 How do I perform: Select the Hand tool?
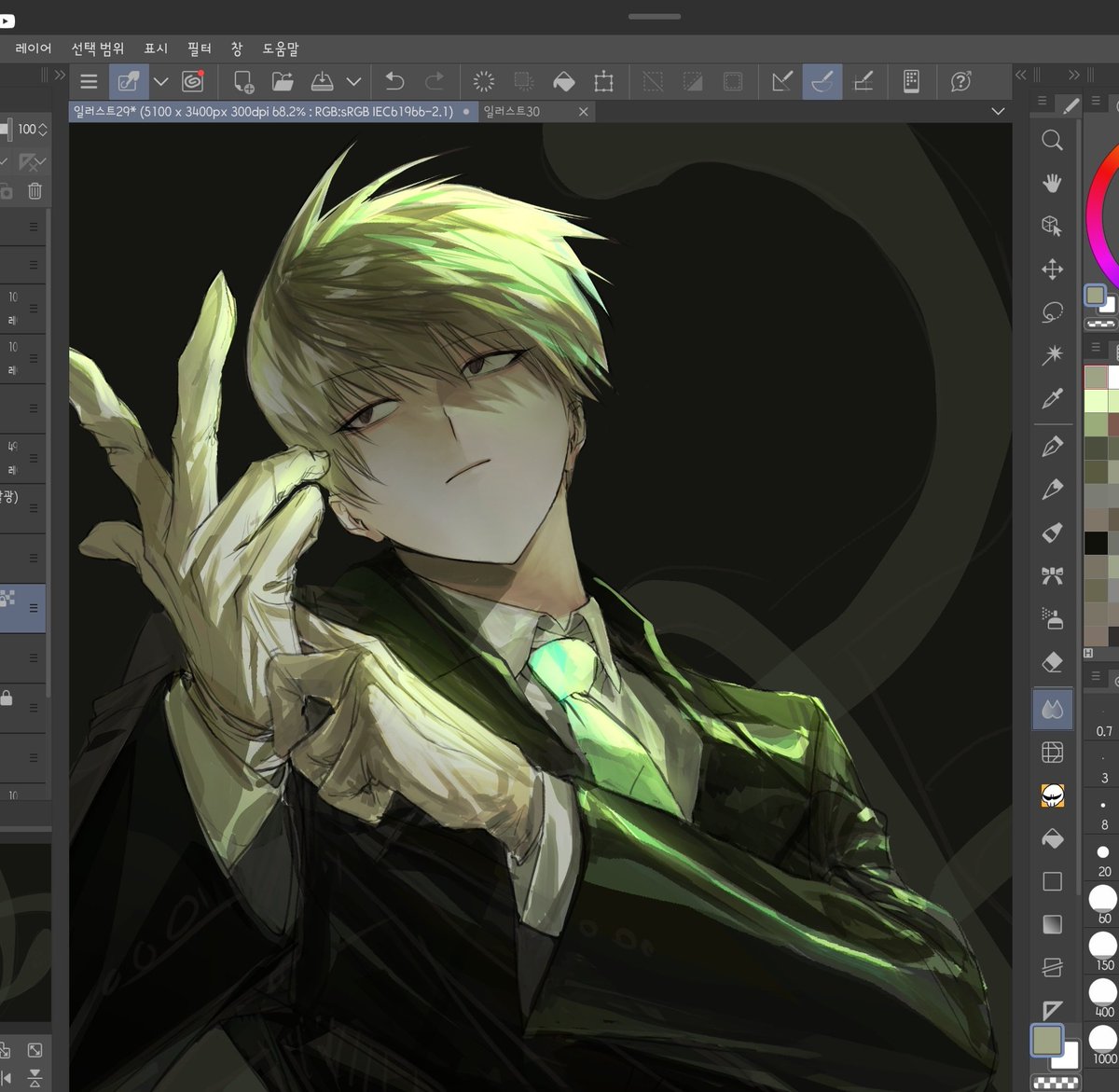click(1052, 184)
